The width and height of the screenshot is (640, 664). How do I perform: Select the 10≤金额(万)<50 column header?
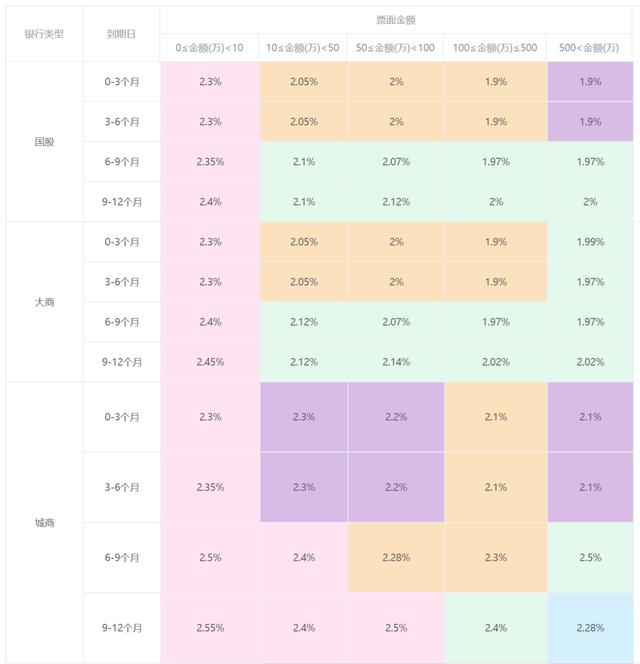(x=302, y=48)
